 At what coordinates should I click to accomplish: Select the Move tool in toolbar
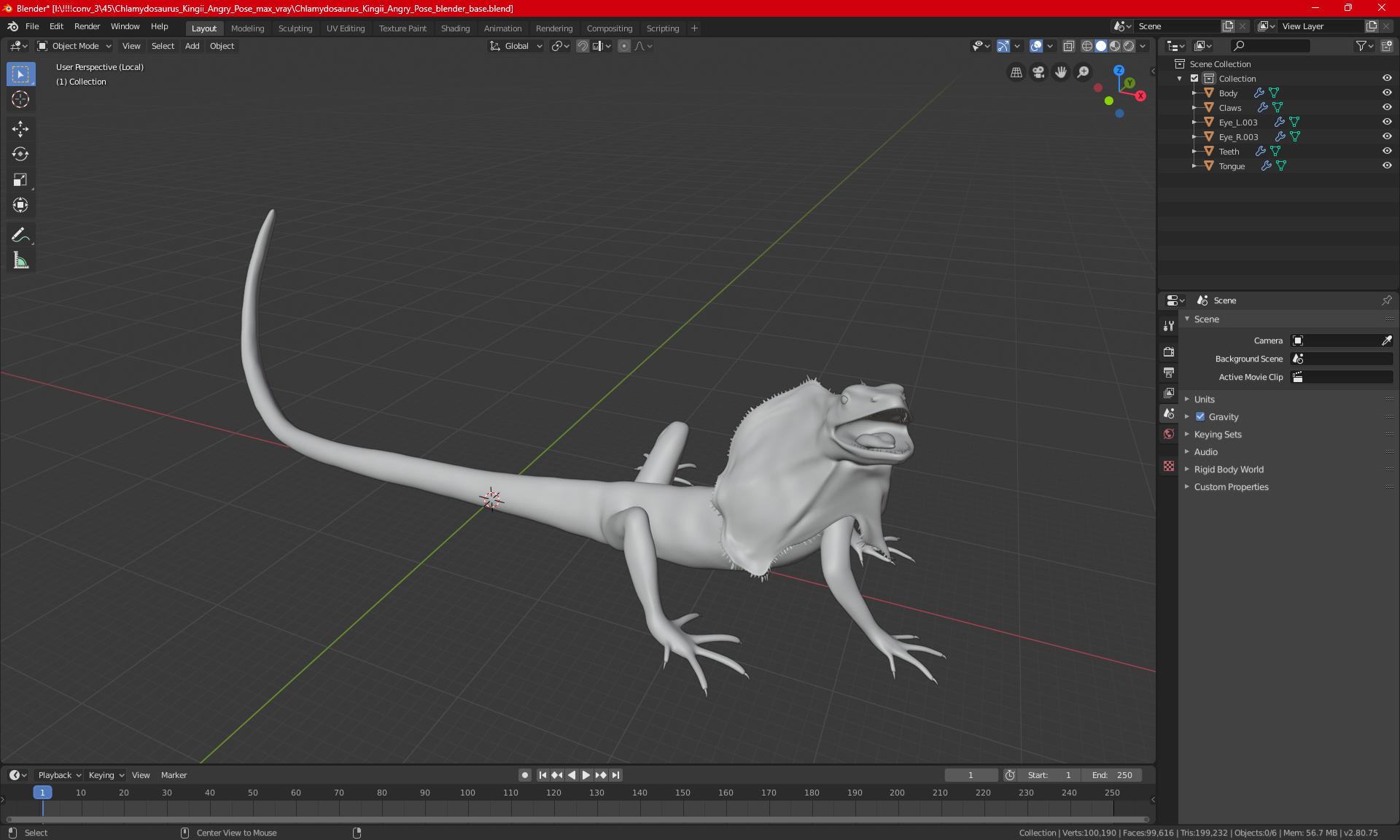pos(20,129)
